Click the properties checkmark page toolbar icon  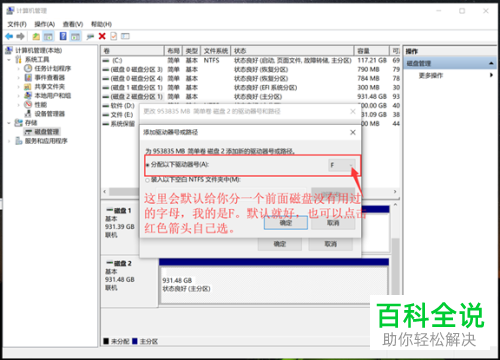pos(114,36)
